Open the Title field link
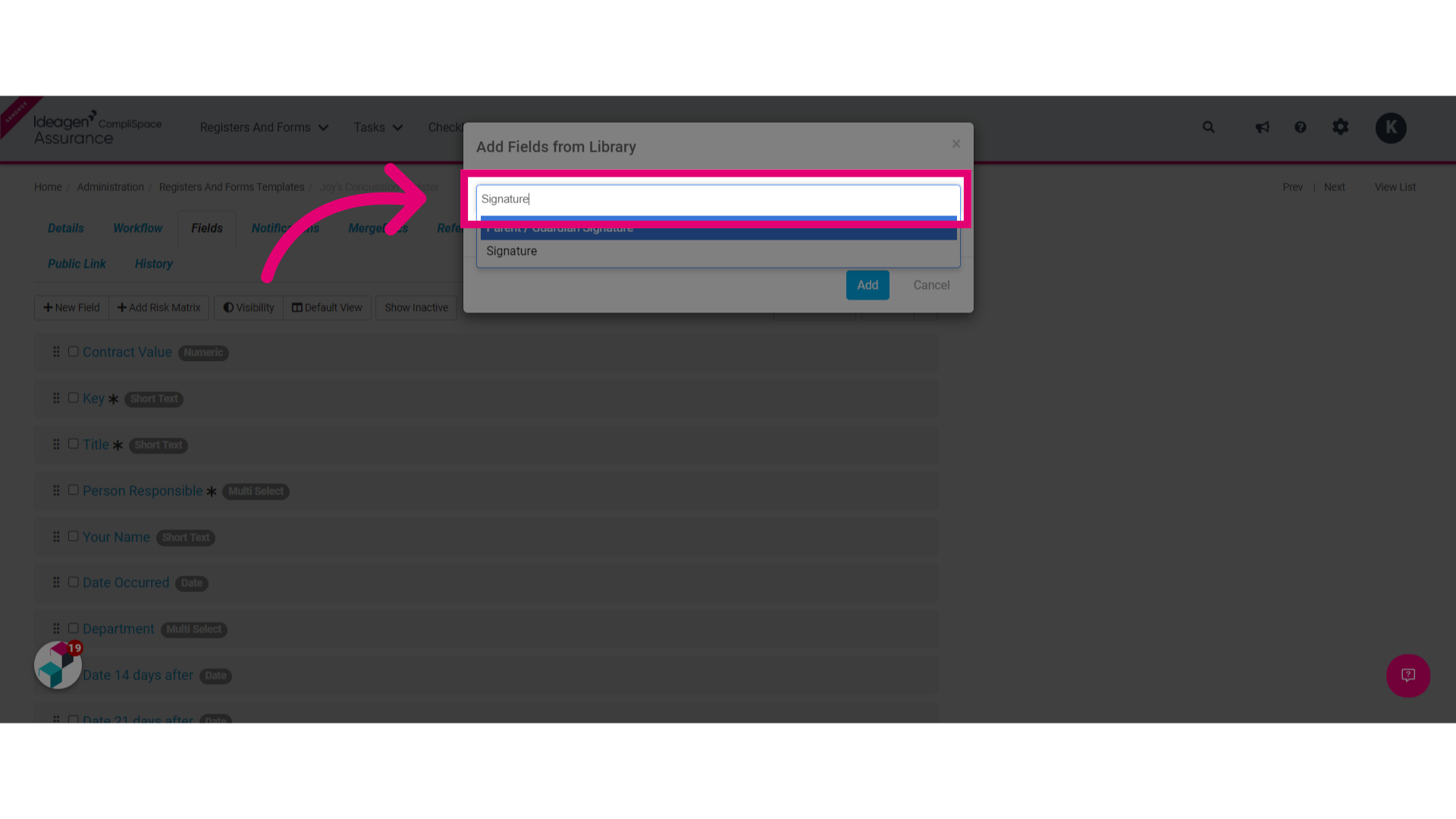 point(96,445)
